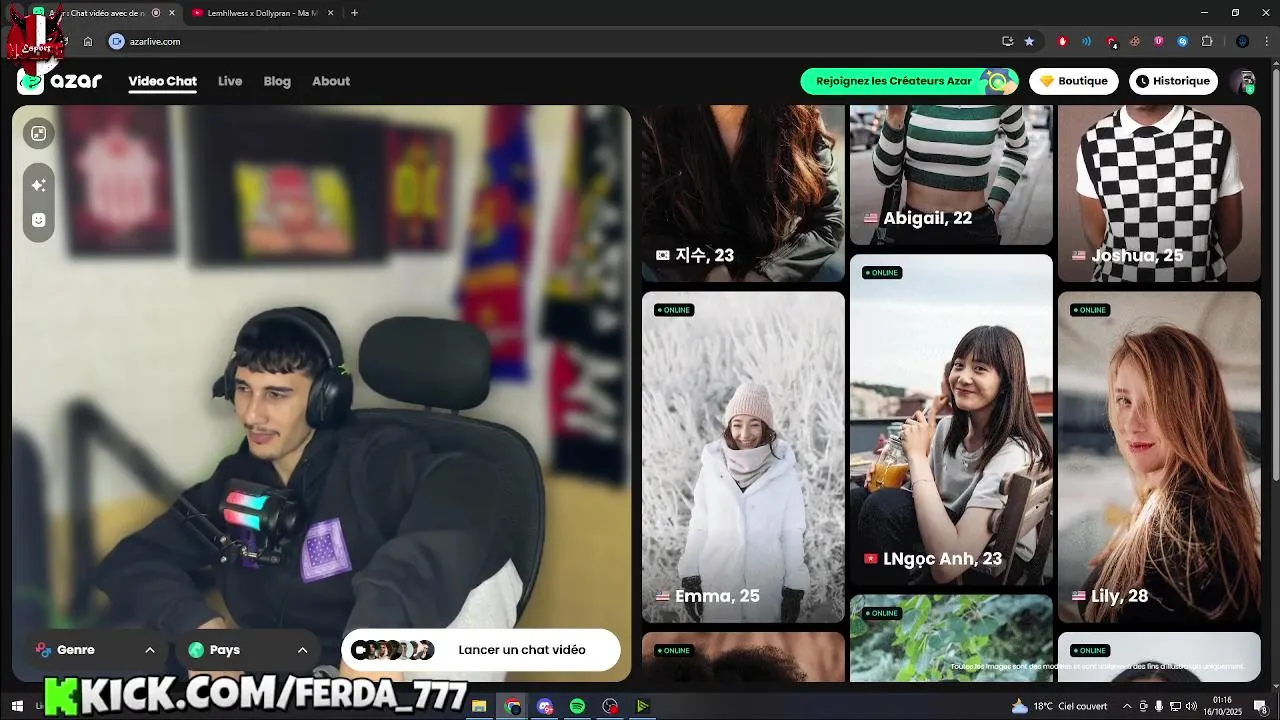
Task: Open the weather widget Ciel couvert
Action: [1058, 706]
